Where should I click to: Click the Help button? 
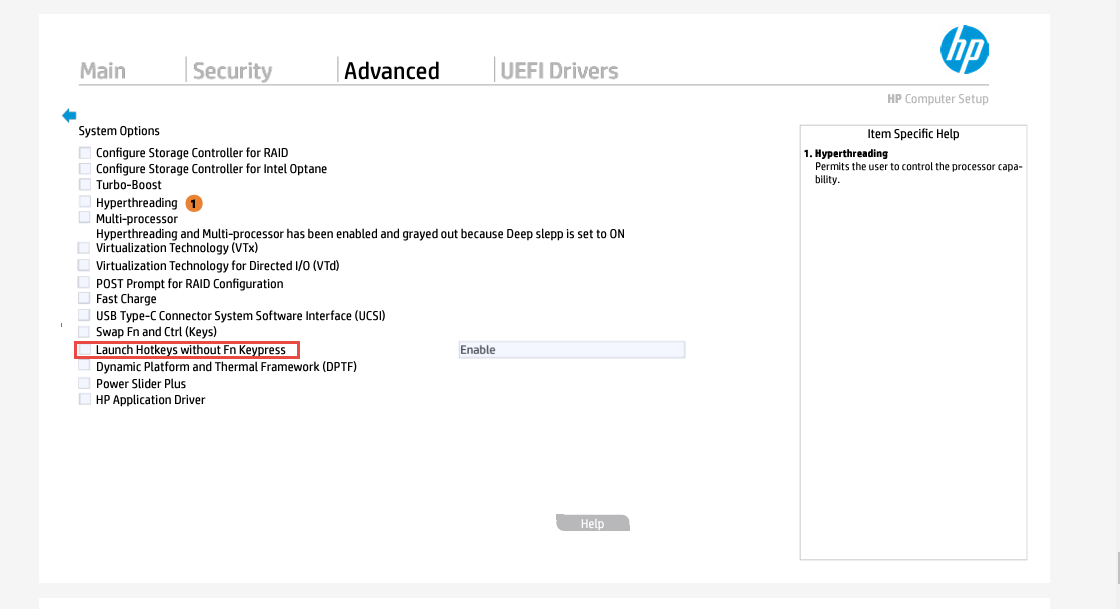click(592, 523)
